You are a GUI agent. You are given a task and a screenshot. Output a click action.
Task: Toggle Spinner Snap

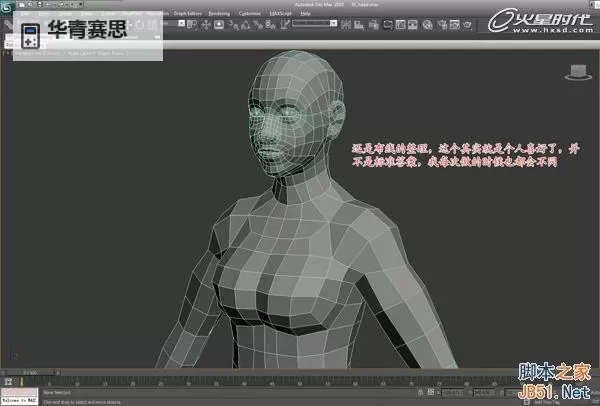271,25
